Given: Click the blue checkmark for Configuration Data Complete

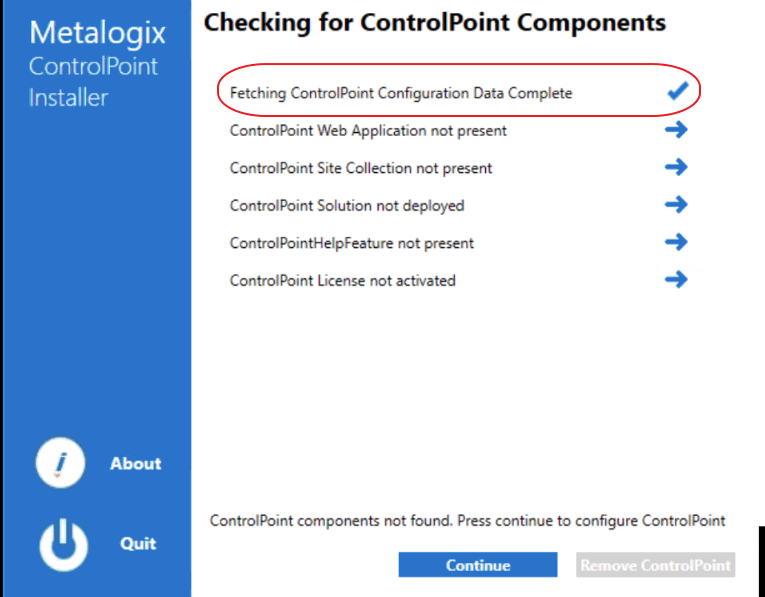Looking at the screenshot, I should 678,91.
